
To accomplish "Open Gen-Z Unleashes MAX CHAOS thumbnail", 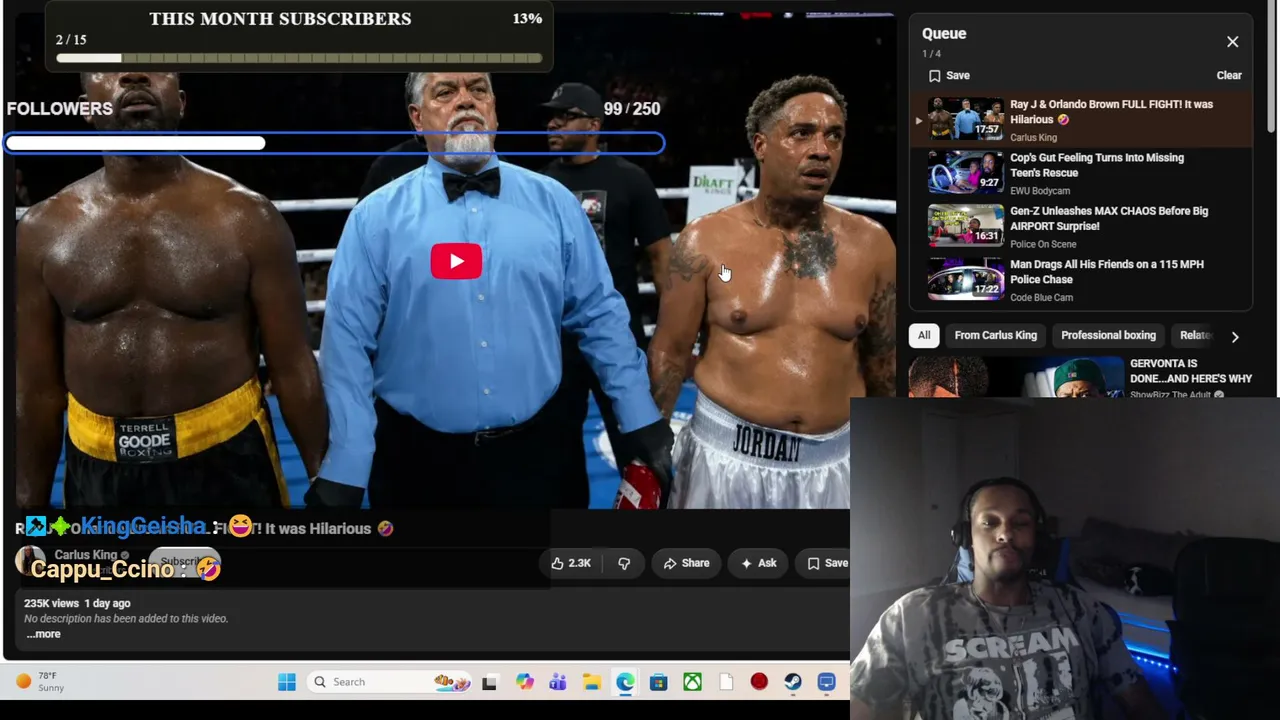I will tap(965, 226).
